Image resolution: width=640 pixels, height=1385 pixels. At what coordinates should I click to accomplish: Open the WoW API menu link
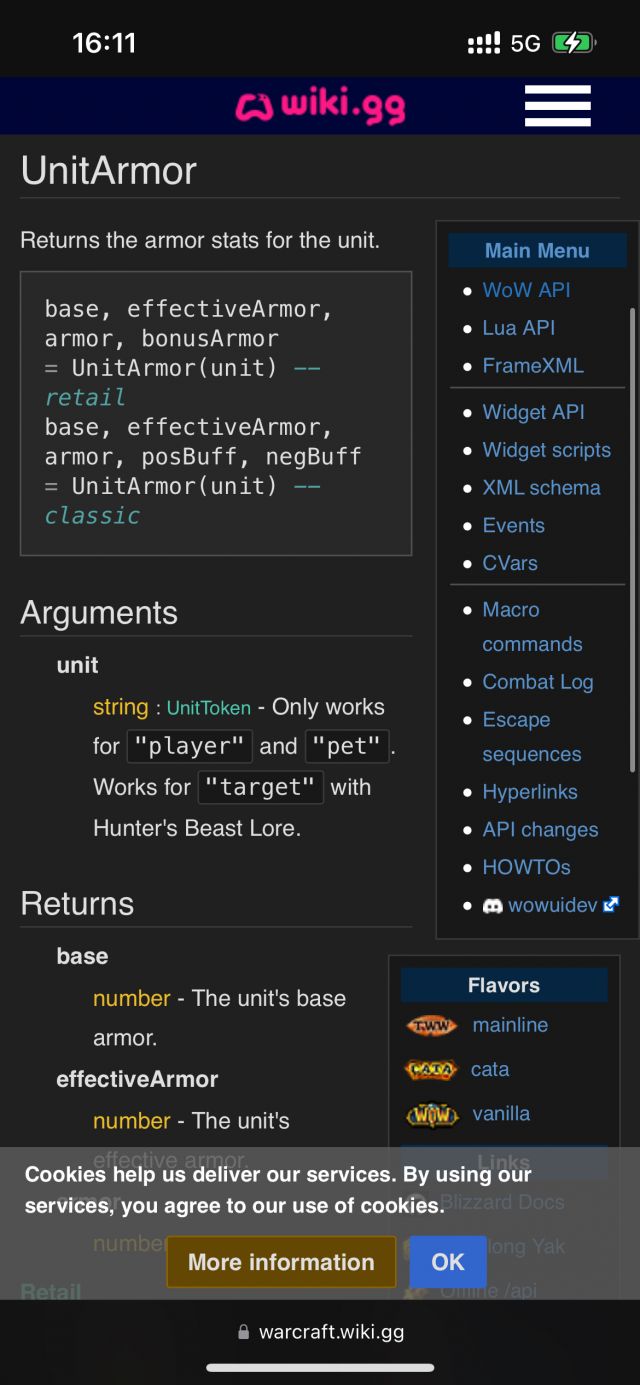tap(526, 290)
